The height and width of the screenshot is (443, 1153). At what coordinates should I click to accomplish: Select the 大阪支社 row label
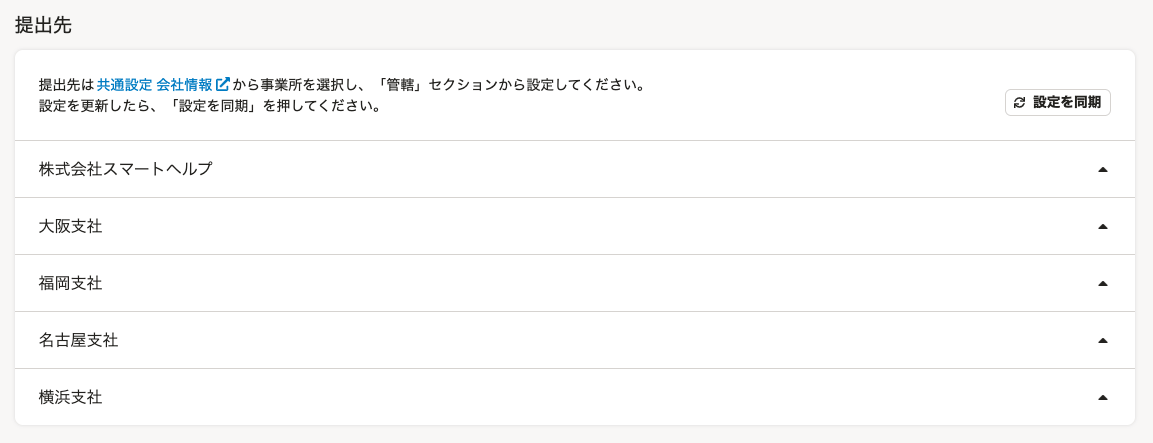click(x=70, y=227)
